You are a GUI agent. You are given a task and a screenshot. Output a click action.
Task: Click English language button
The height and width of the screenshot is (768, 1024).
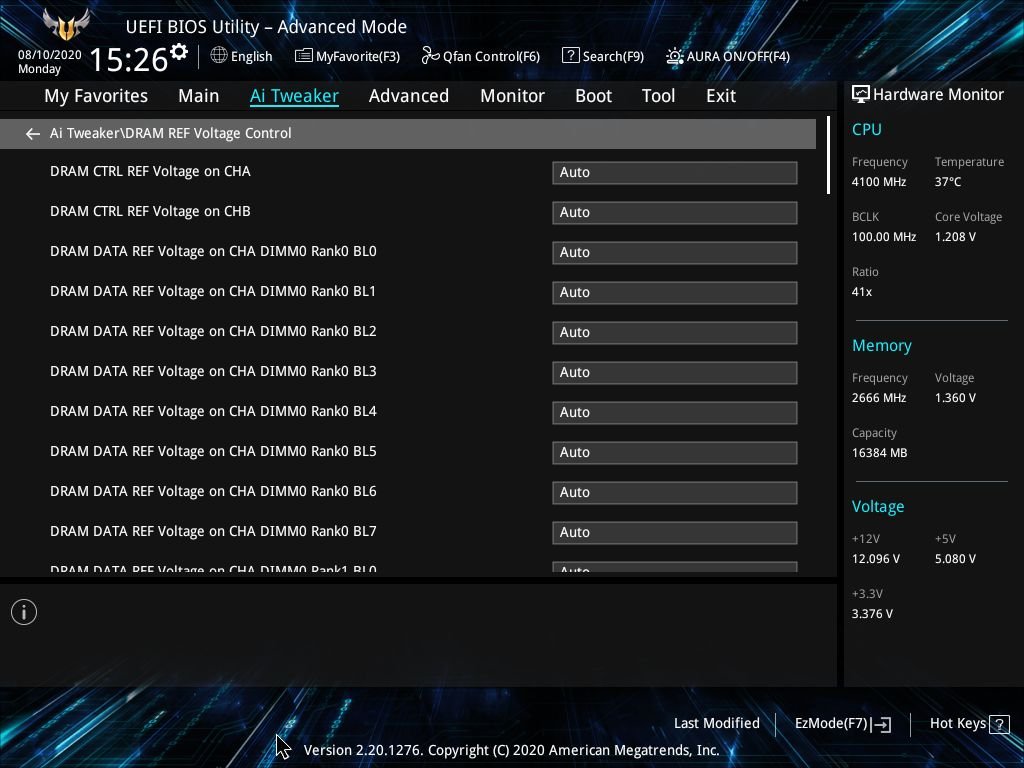251,57
